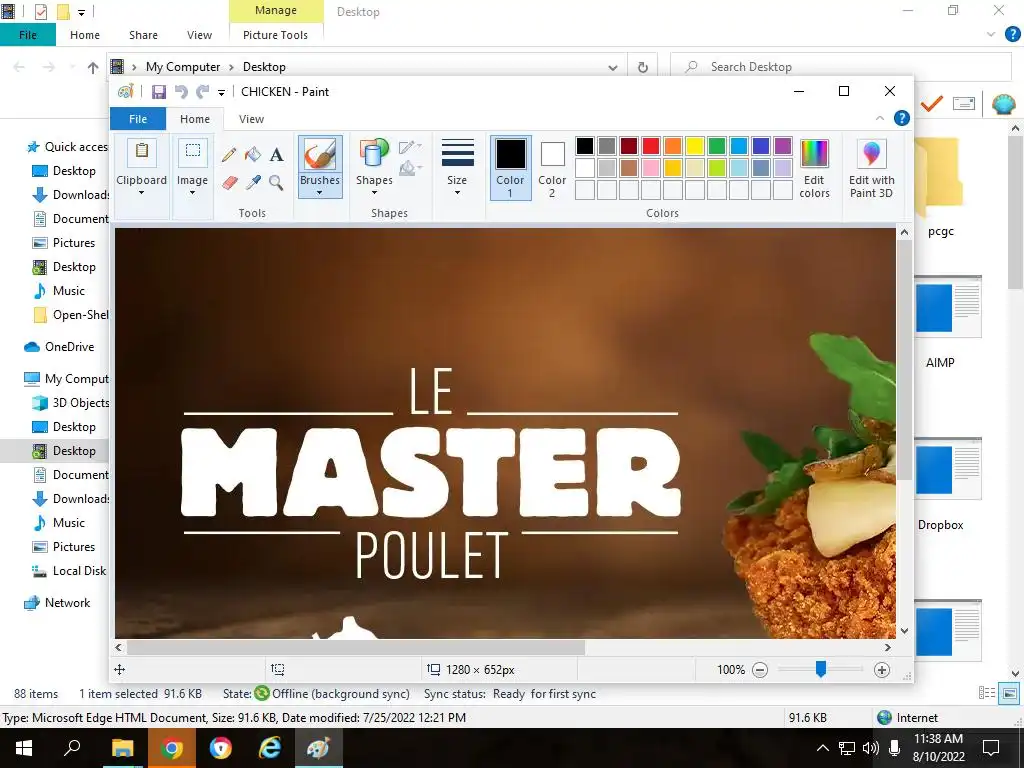Expand the Brushes dropdown arrow

[320, 193]
